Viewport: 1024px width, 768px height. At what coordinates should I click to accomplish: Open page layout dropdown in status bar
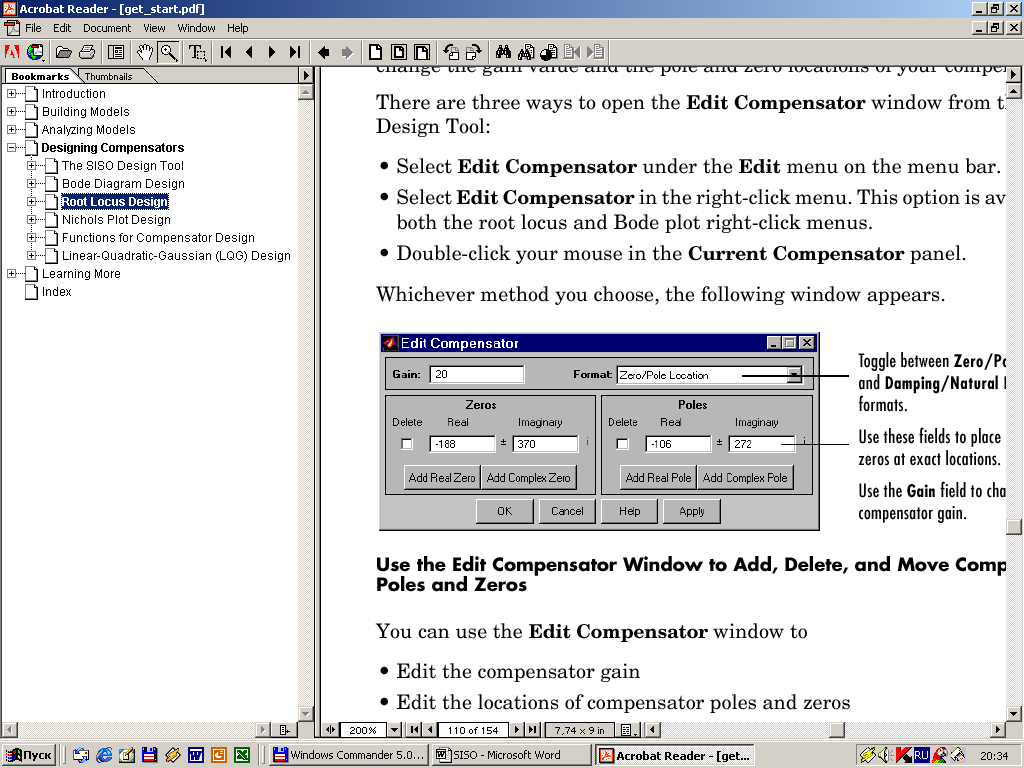point(628,729)
